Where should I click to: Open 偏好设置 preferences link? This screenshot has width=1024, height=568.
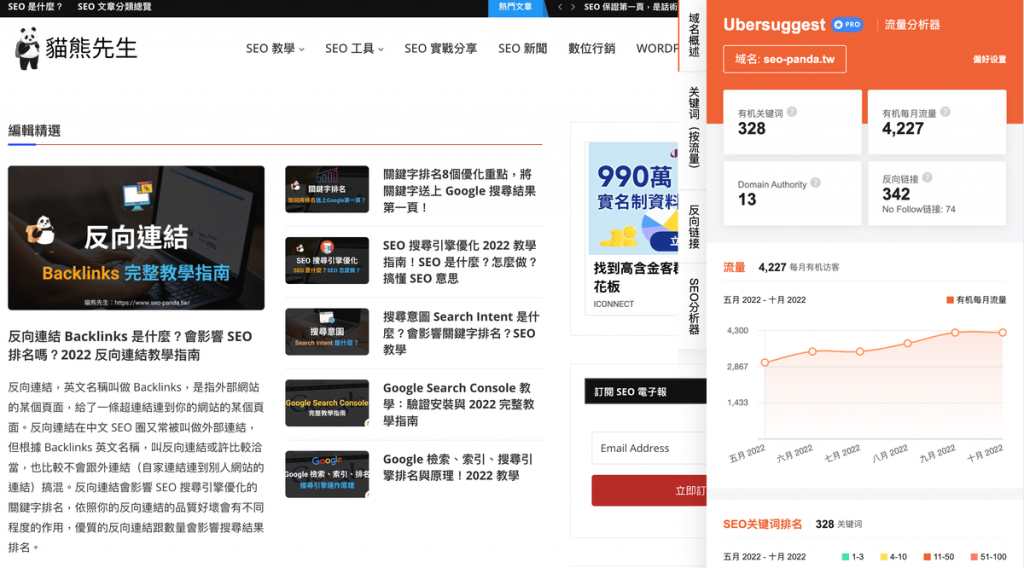click(x=989, y=59)
